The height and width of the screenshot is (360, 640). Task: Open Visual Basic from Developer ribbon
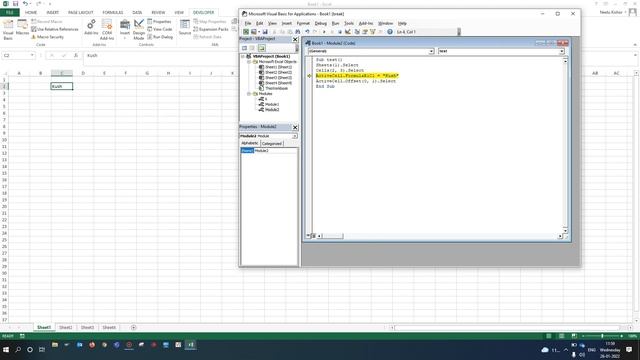(8, 29)
